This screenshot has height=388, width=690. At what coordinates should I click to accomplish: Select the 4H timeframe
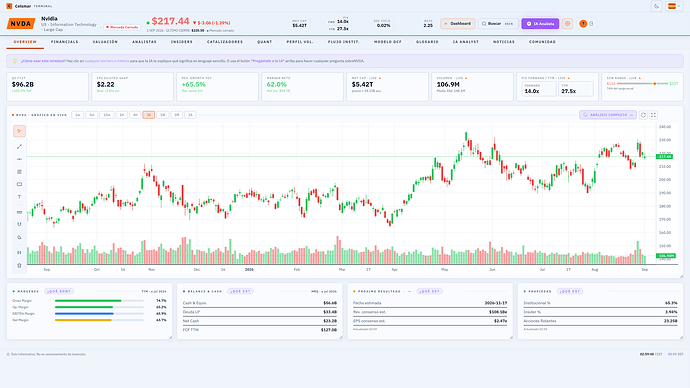click(135, 115)
